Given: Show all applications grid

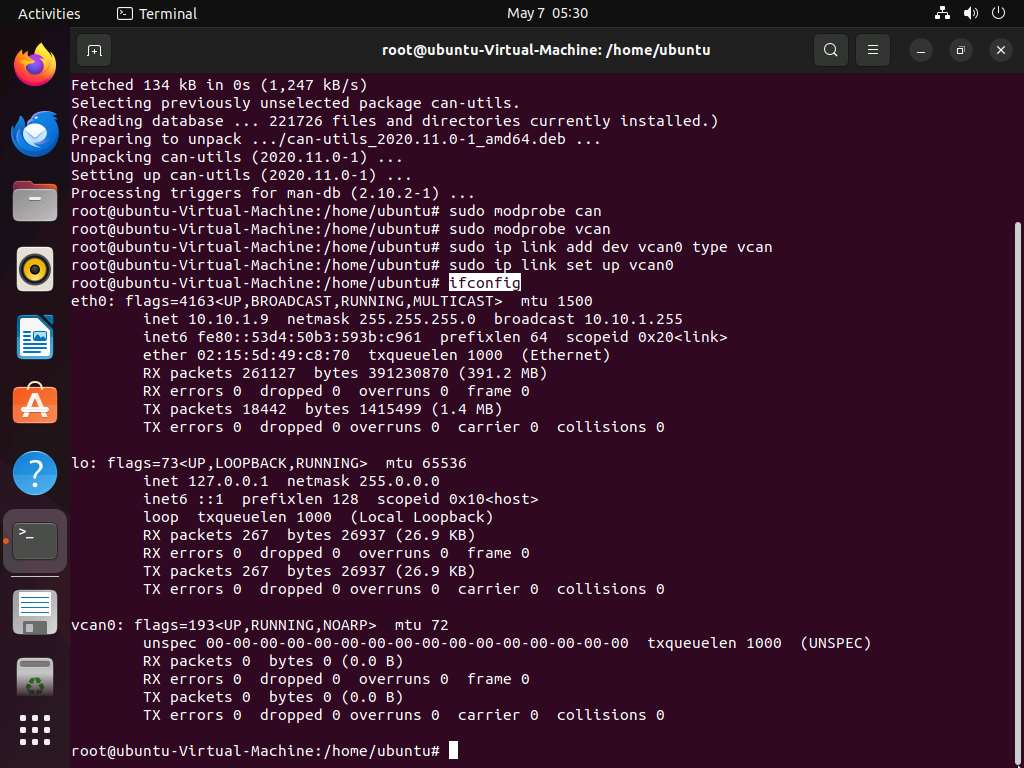Looking at the screenshot, I should coord(35,730).
